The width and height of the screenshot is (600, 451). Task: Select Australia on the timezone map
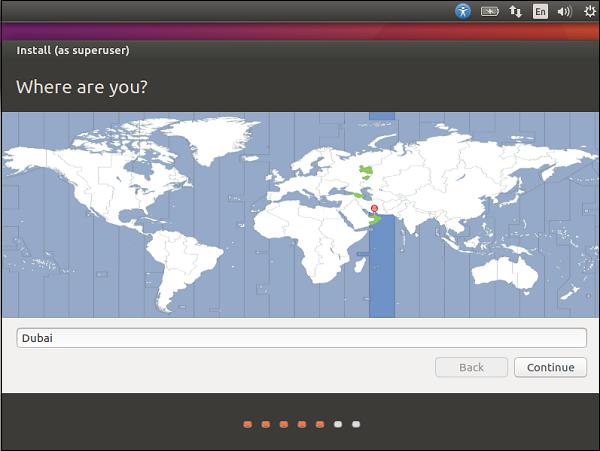tap(507, 265)
